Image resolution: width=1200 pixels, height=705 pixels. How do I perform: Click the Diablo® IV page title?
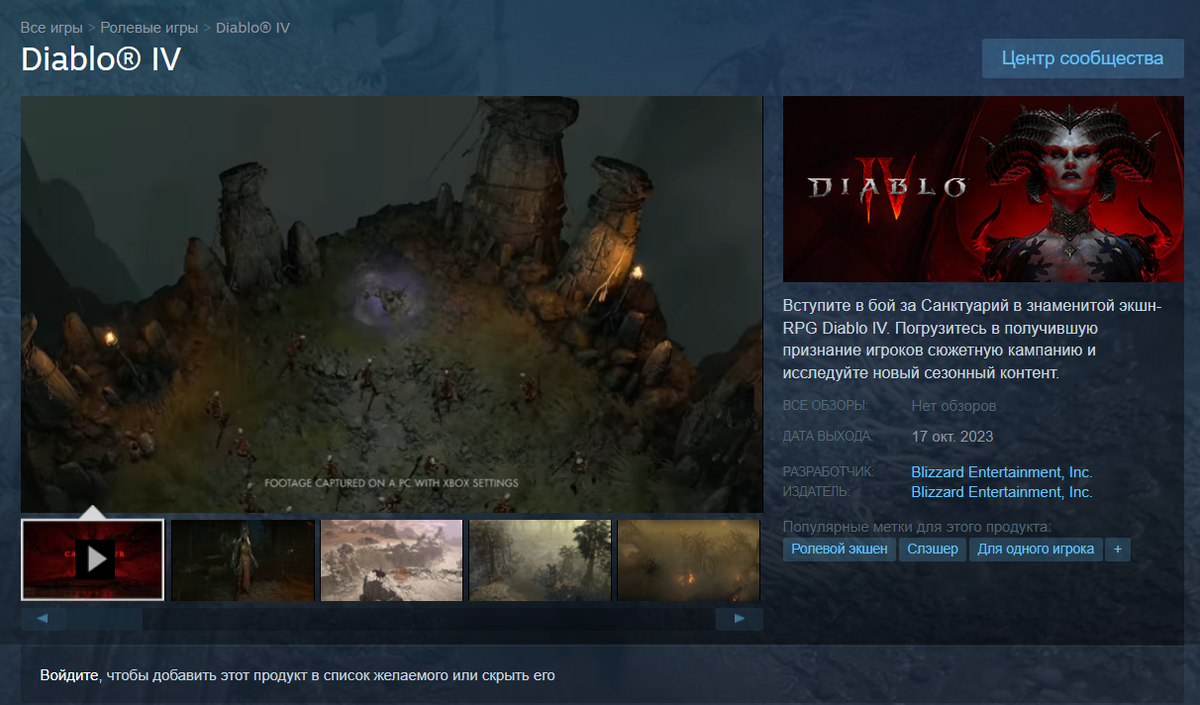100,59
